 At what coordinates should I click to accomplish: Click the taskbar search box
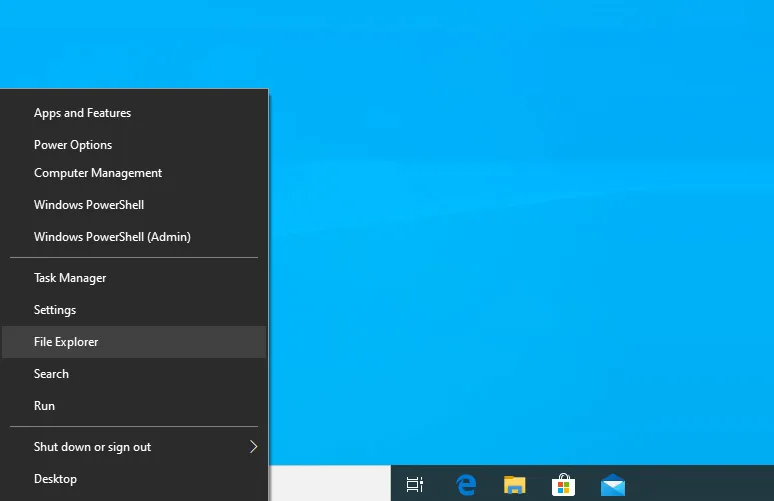[330, 483]
